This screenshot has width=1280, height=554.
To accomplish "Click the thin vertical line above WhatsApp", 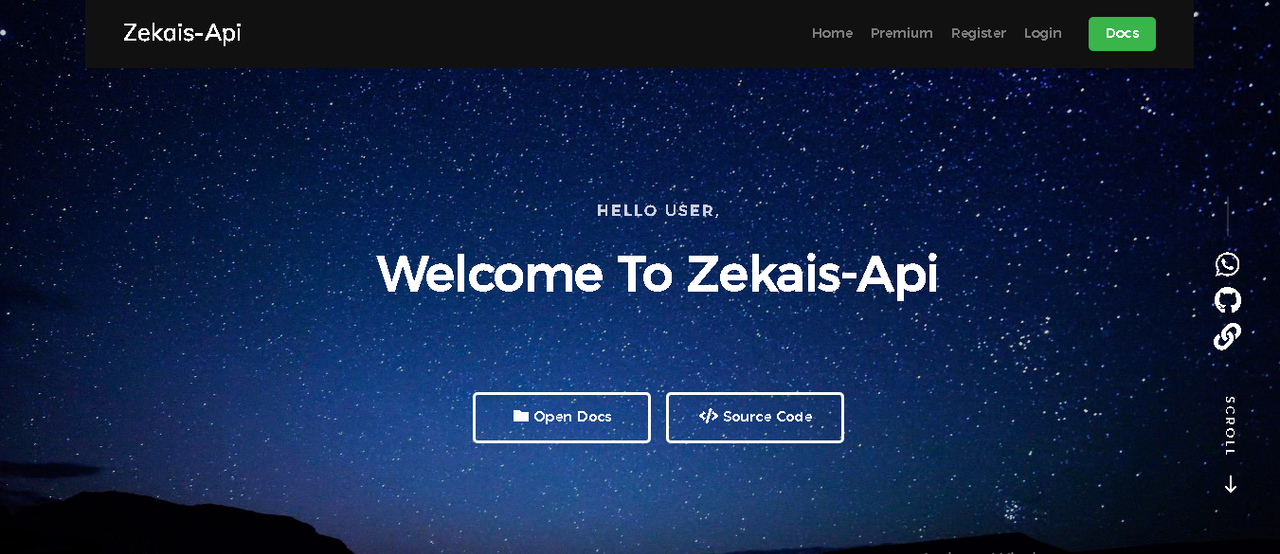I will [1227, 217].
